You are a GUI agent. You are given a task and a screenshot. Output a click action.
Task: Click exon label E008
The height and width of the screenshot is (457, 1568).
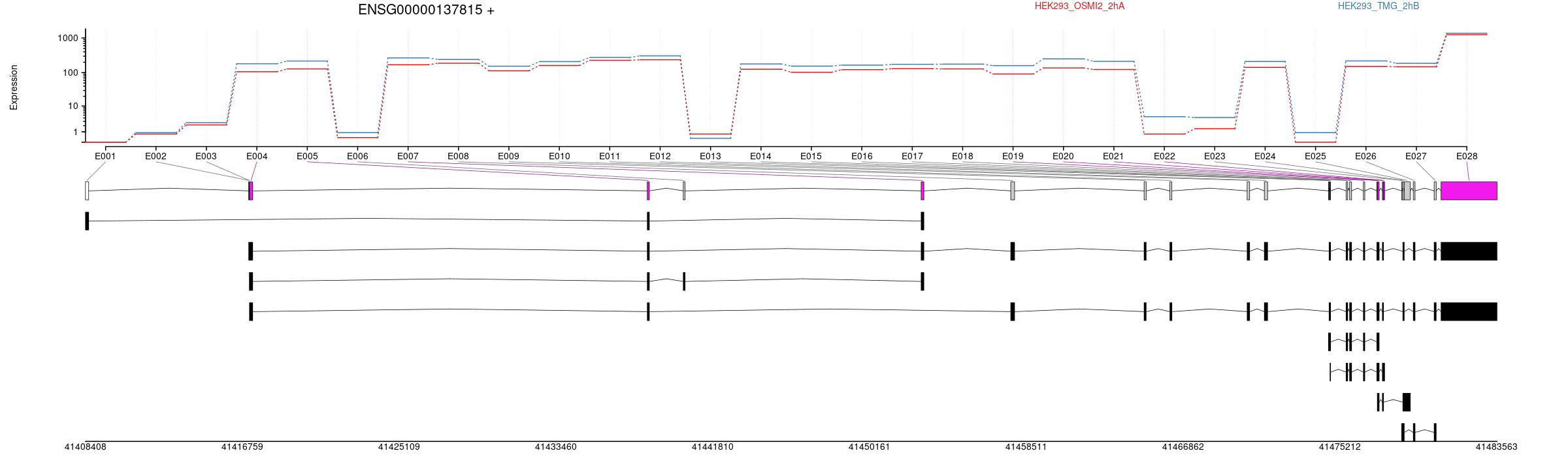point(458,156)
